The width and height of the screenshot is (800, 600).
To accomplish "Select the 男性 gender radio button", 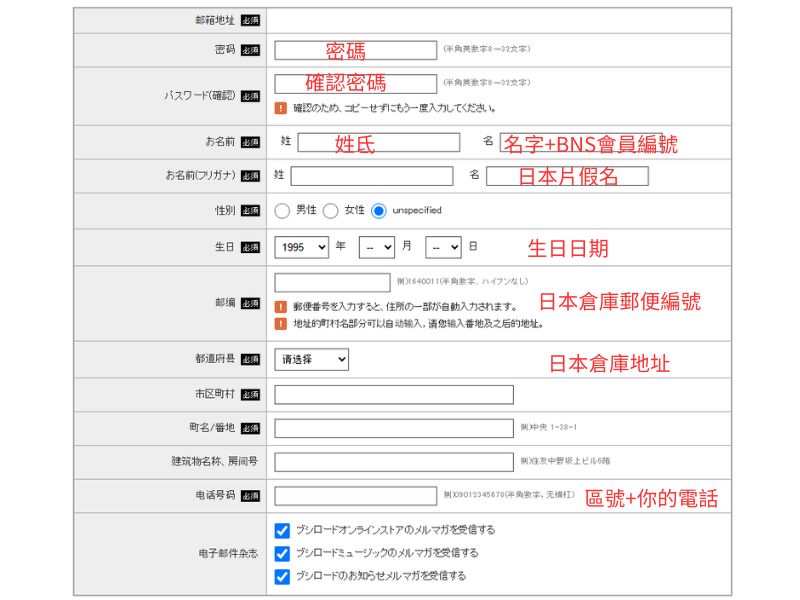I will click(x=283, y=210).
